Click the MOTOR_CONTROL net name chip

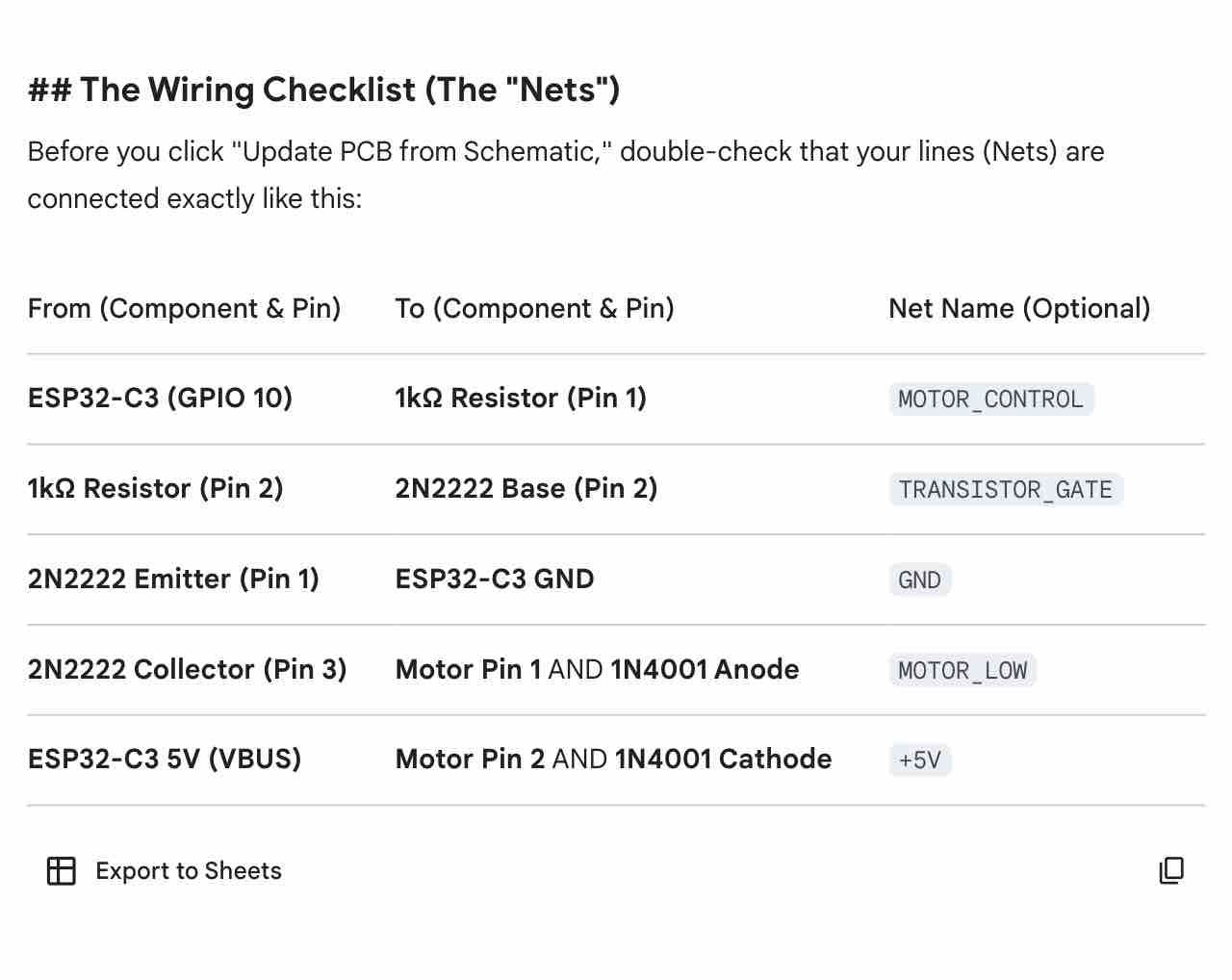[990, 399]
